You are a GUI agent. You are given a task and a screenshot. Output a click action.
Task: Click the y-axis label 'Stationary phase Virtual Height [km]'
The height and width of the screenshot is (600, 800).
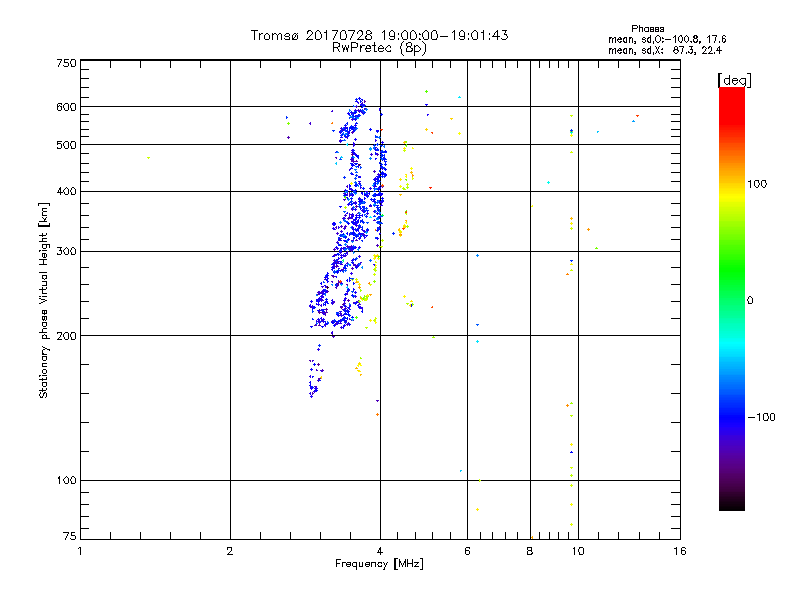tap(43, 300)
